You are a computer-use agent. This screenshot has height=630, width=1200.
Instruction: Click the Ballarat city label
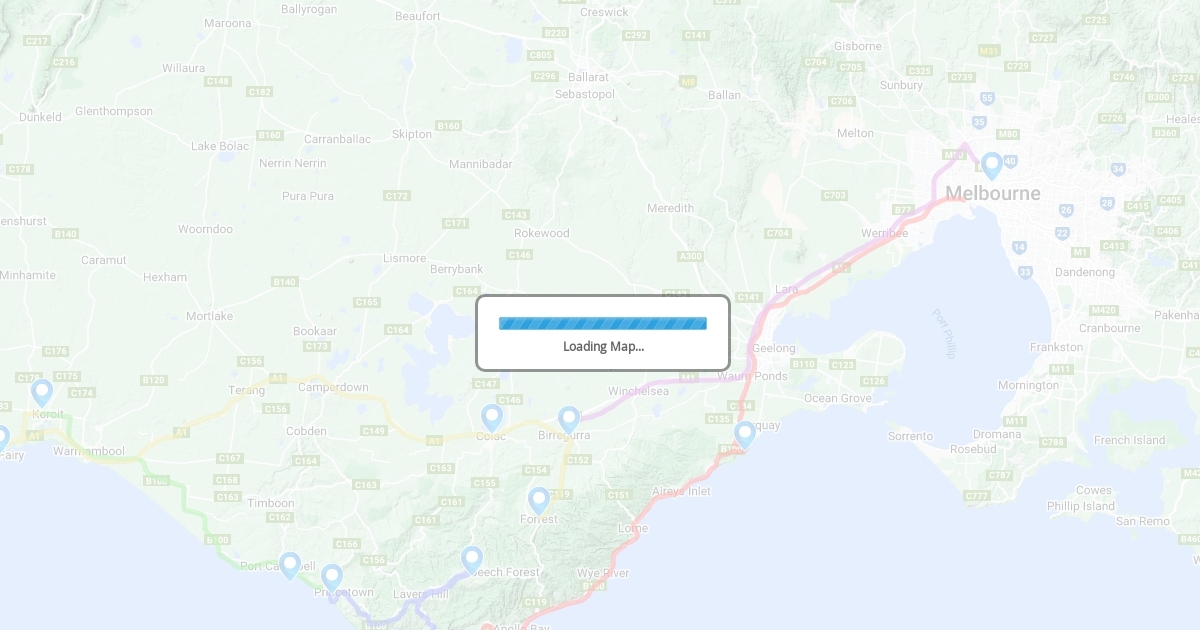588,77
